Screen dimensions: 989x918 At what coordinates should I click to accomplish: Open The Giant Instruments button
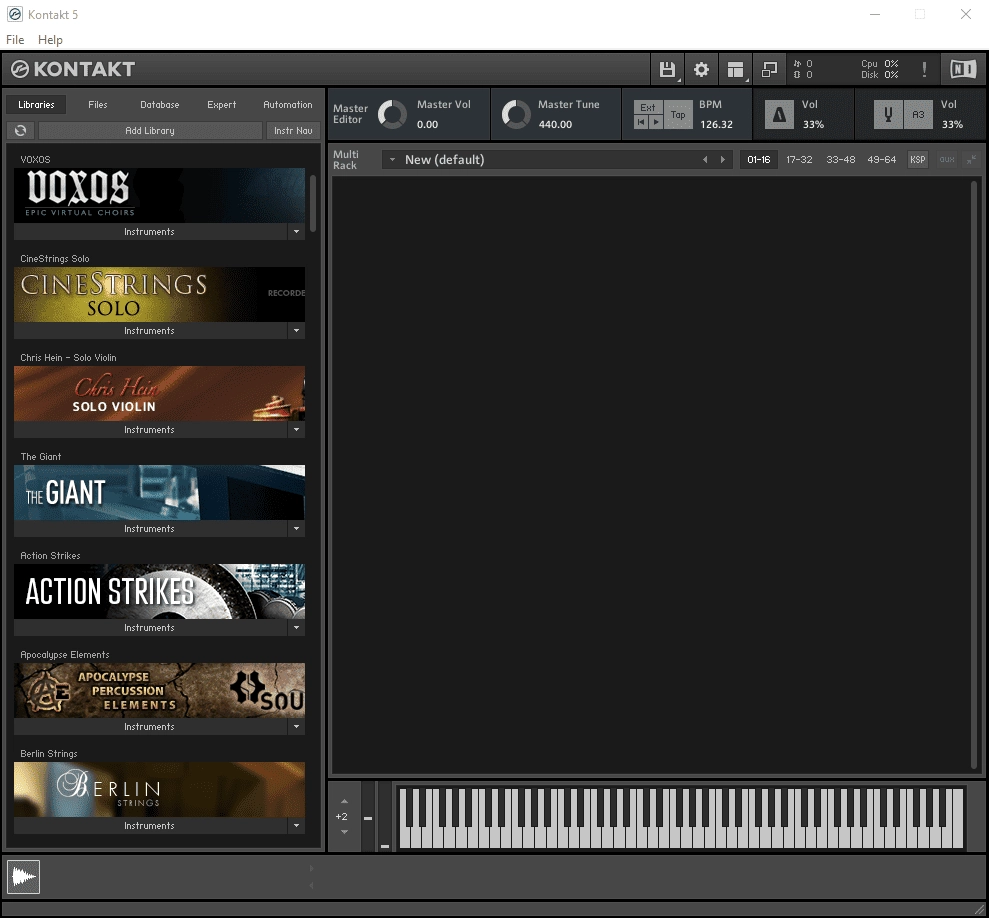[150, 529]
